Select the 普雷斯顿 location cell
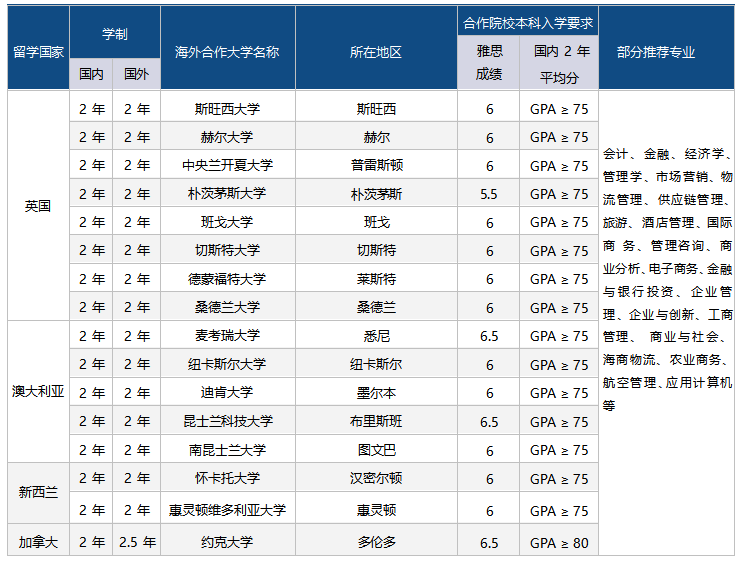743x562 pixels. click(376, 165)
